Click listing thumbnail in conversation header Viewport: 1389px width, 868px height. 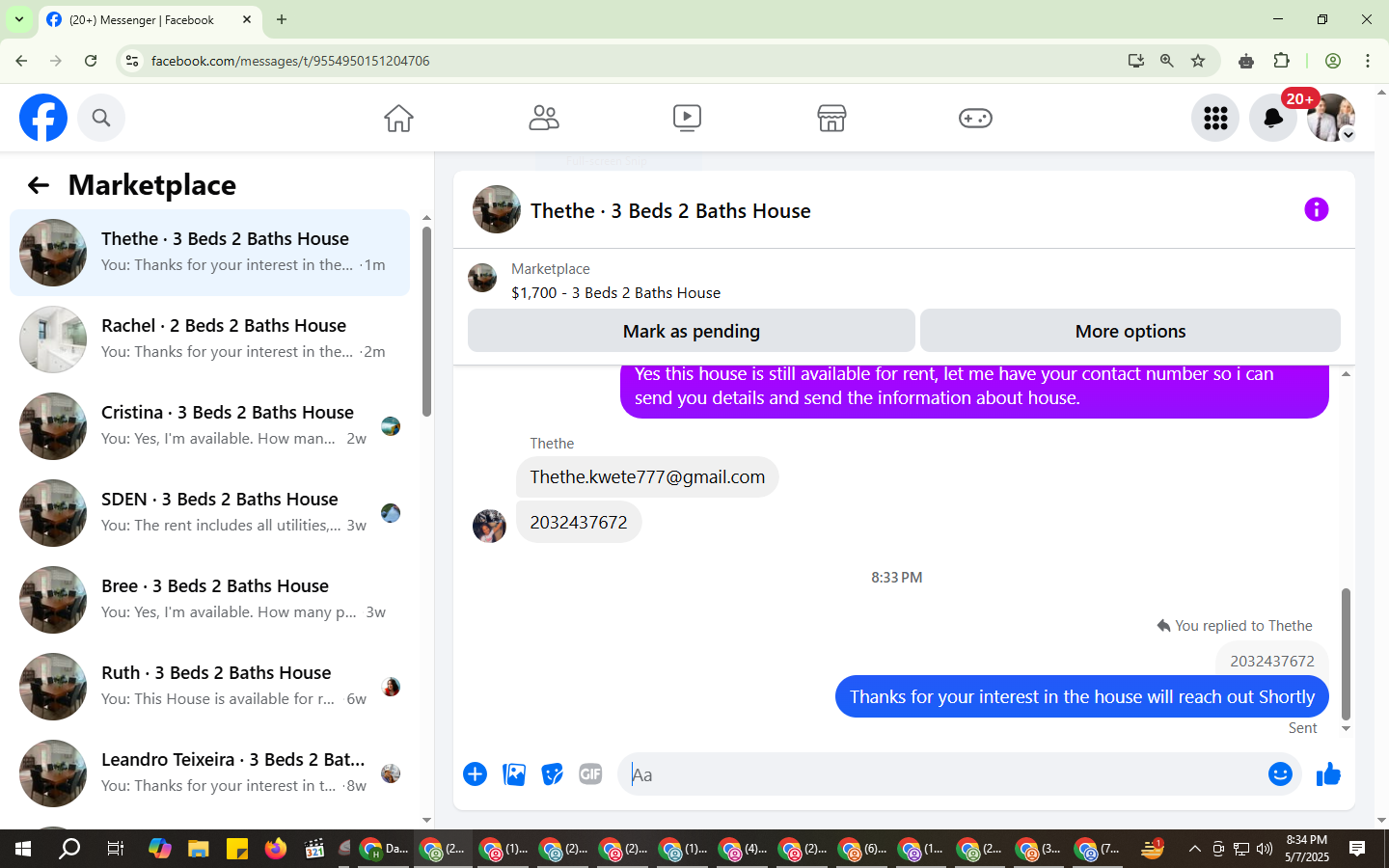pyautogui.click(x=496, y=209)
